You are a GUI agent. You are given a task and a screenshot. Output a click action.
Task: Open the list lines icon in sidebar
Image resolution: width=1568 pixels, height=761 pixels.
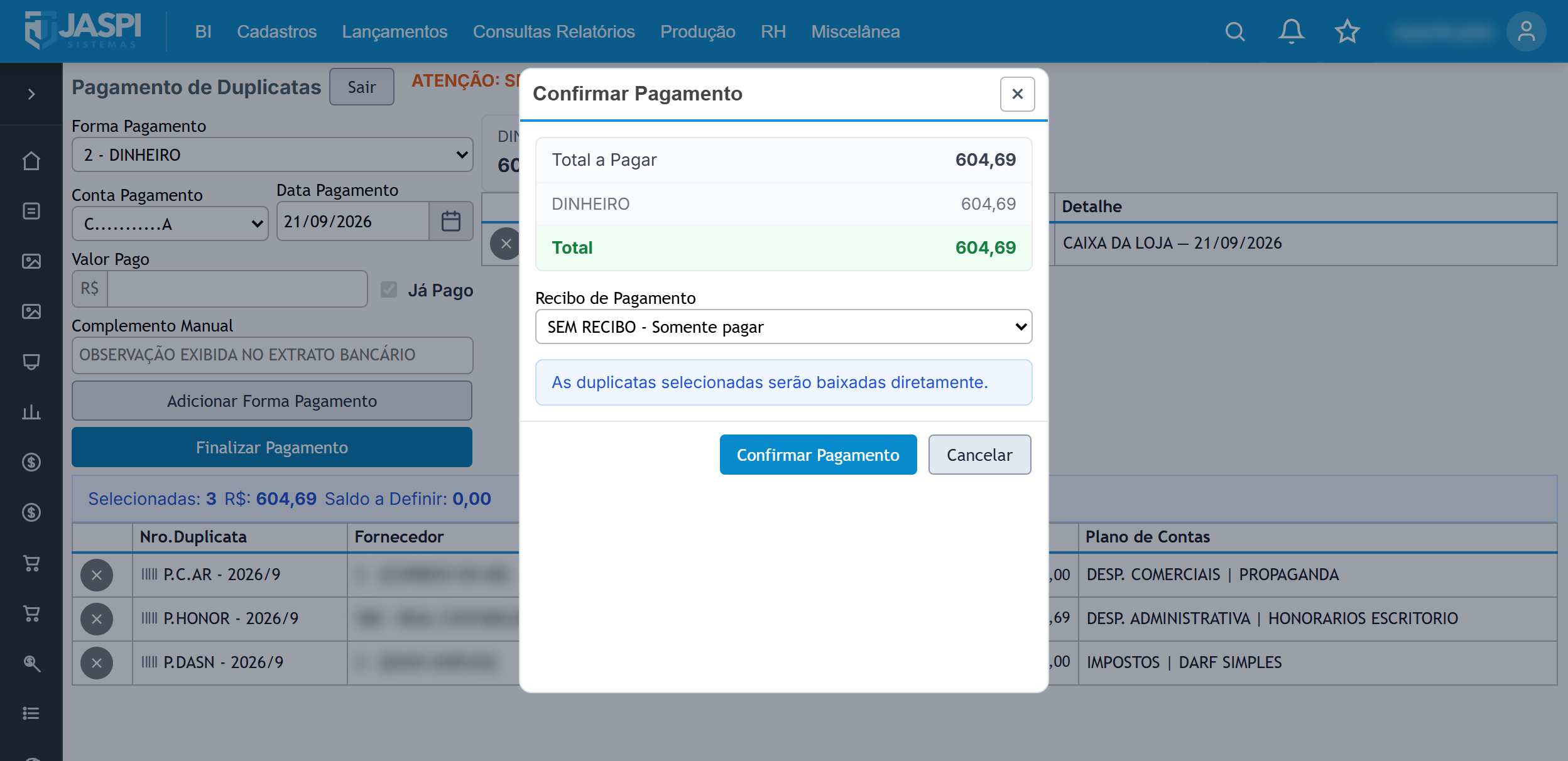[31, 713]
